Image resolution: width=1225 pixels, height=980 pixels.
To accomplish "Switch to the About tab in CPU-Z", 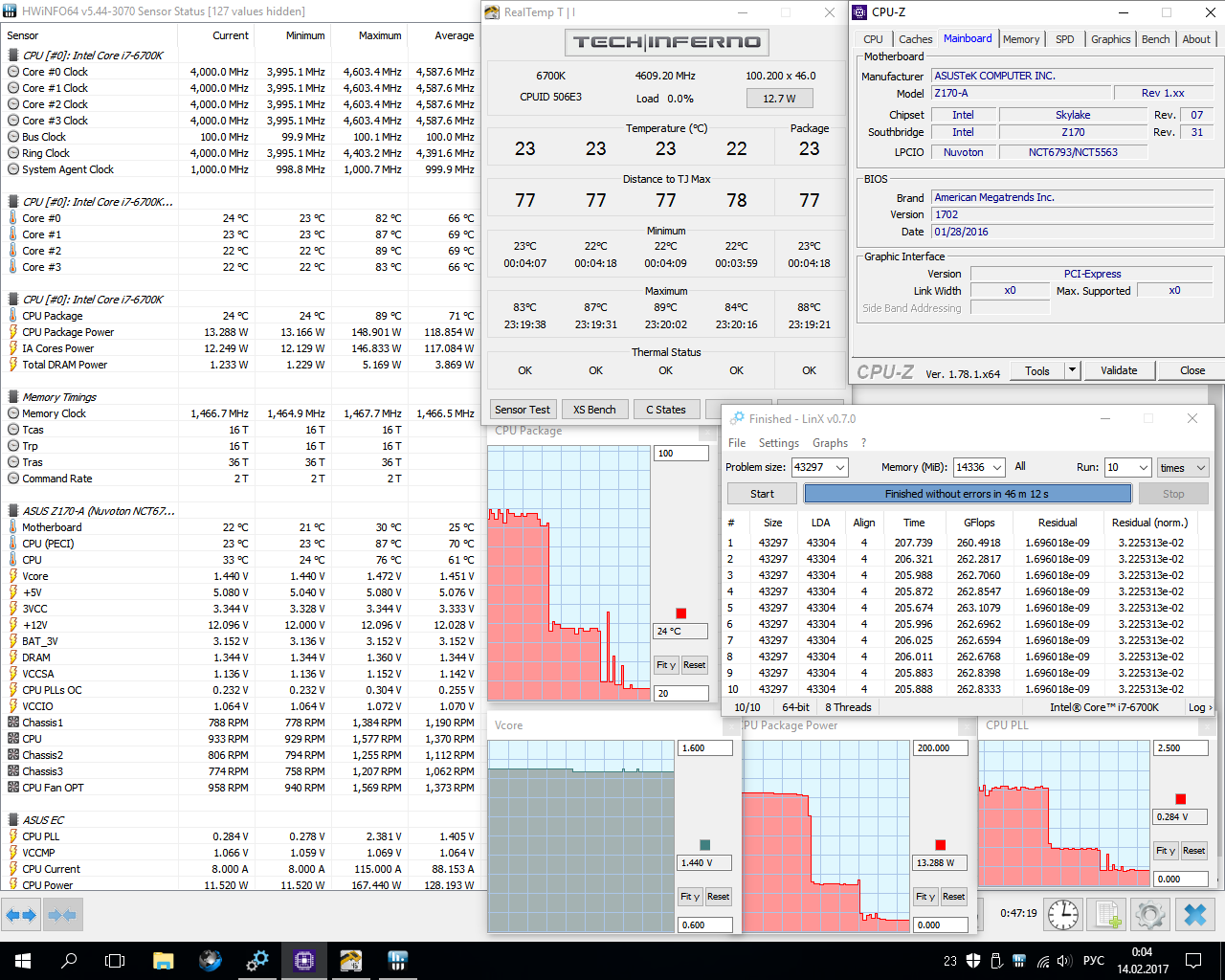I will (x=1196, y=39).
